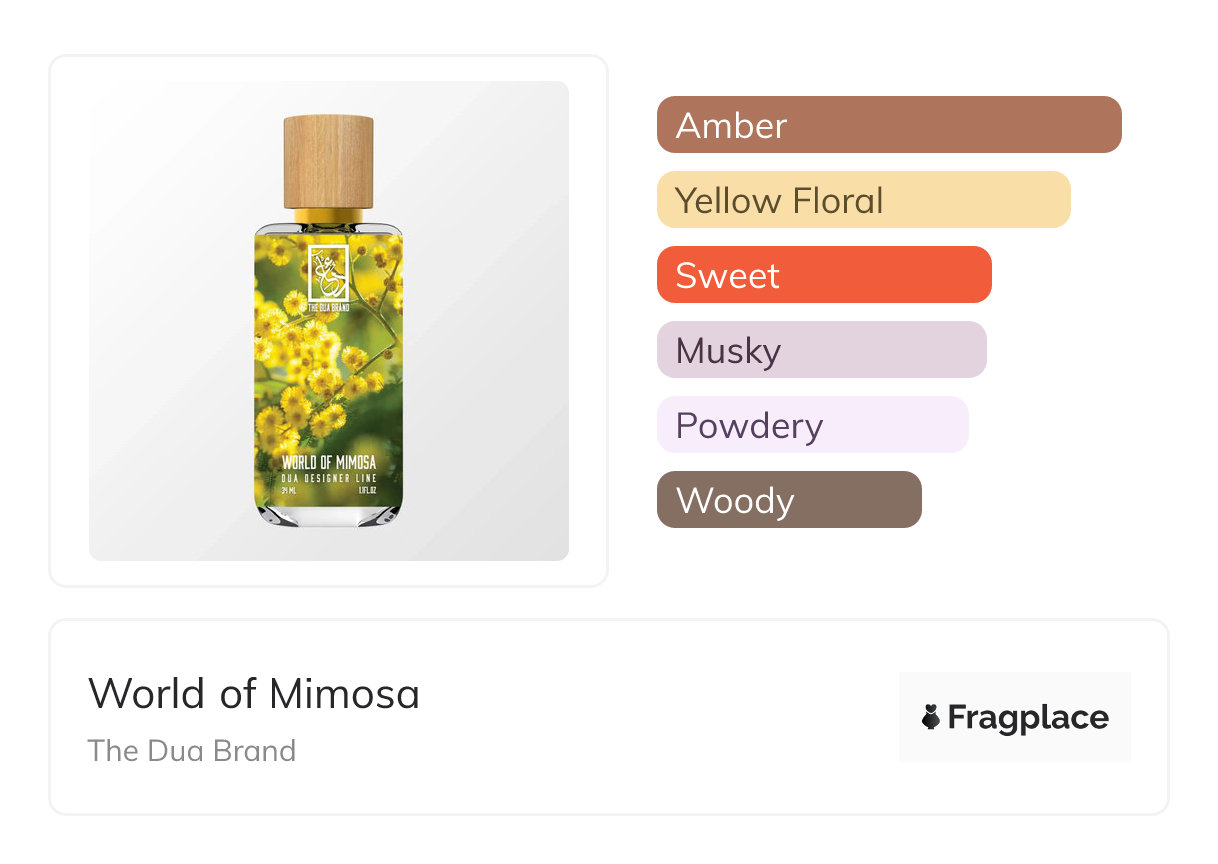Click "World of Mimosa" text on bottle label
This screenshot has height=864, width=1218.
click(x=328, y=462)
